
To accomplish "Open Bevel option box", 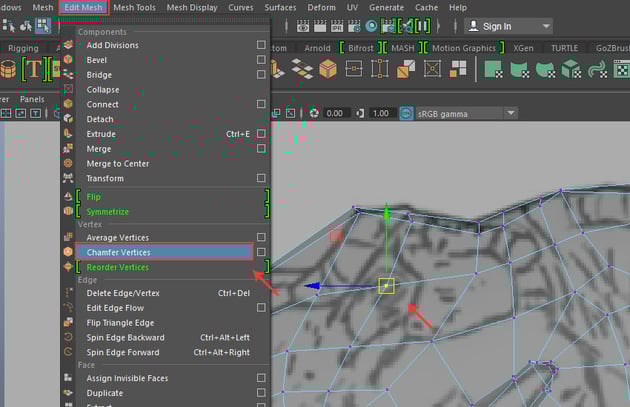I will [261, 59].
